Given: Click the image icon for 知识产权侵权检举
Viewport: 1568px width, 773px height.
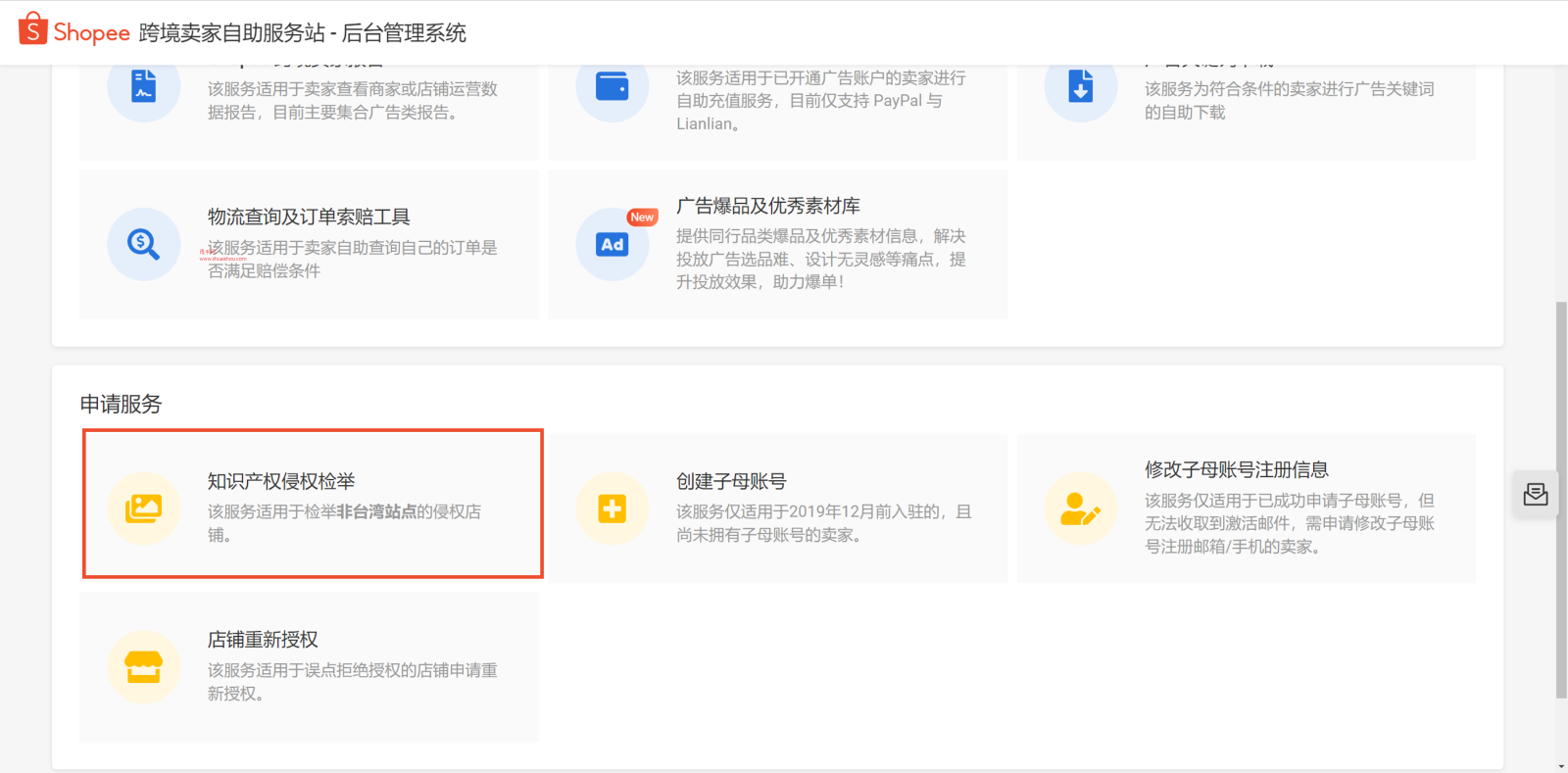Looking at the screenshot, I should pos(144,508).
